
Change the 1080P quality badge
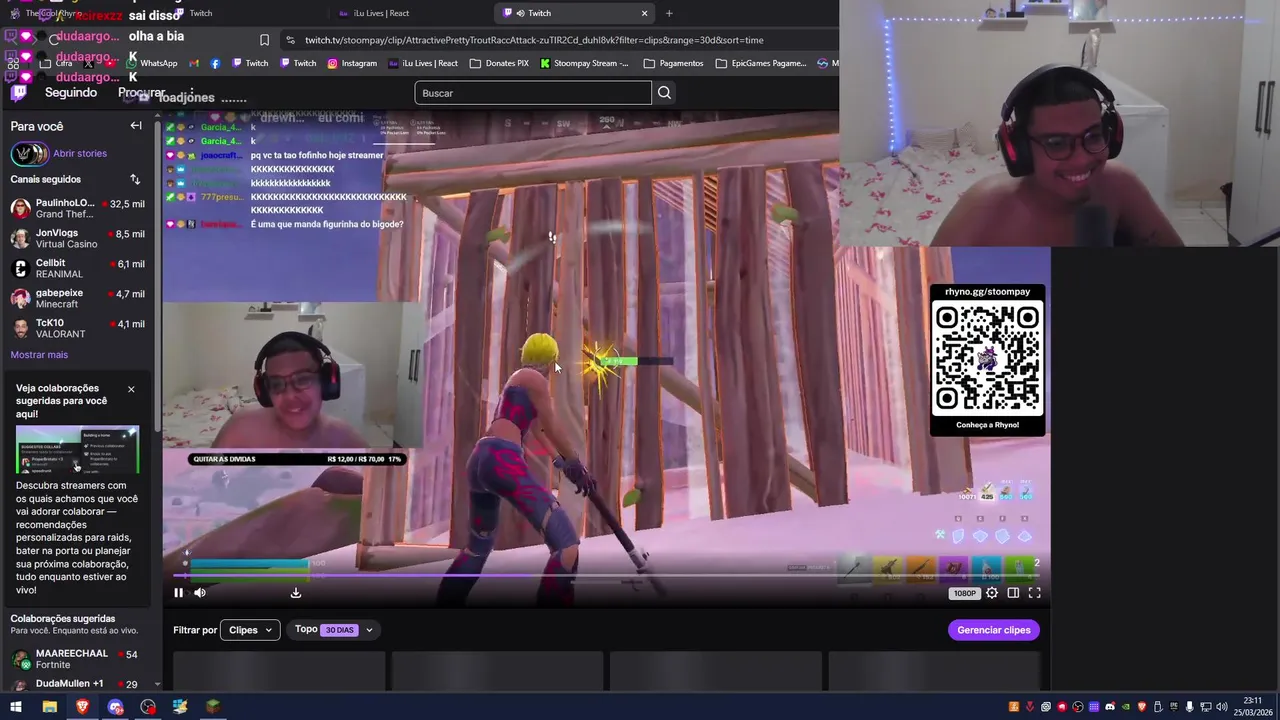point(964,593)
